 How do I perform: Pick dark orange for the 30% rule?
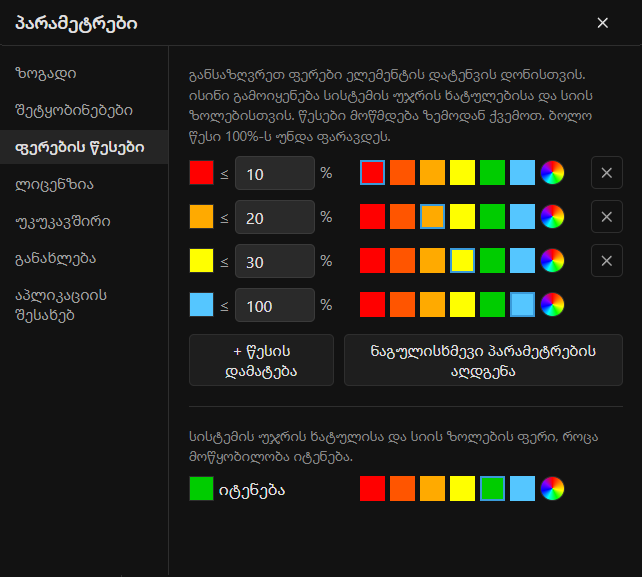point(402,261)
